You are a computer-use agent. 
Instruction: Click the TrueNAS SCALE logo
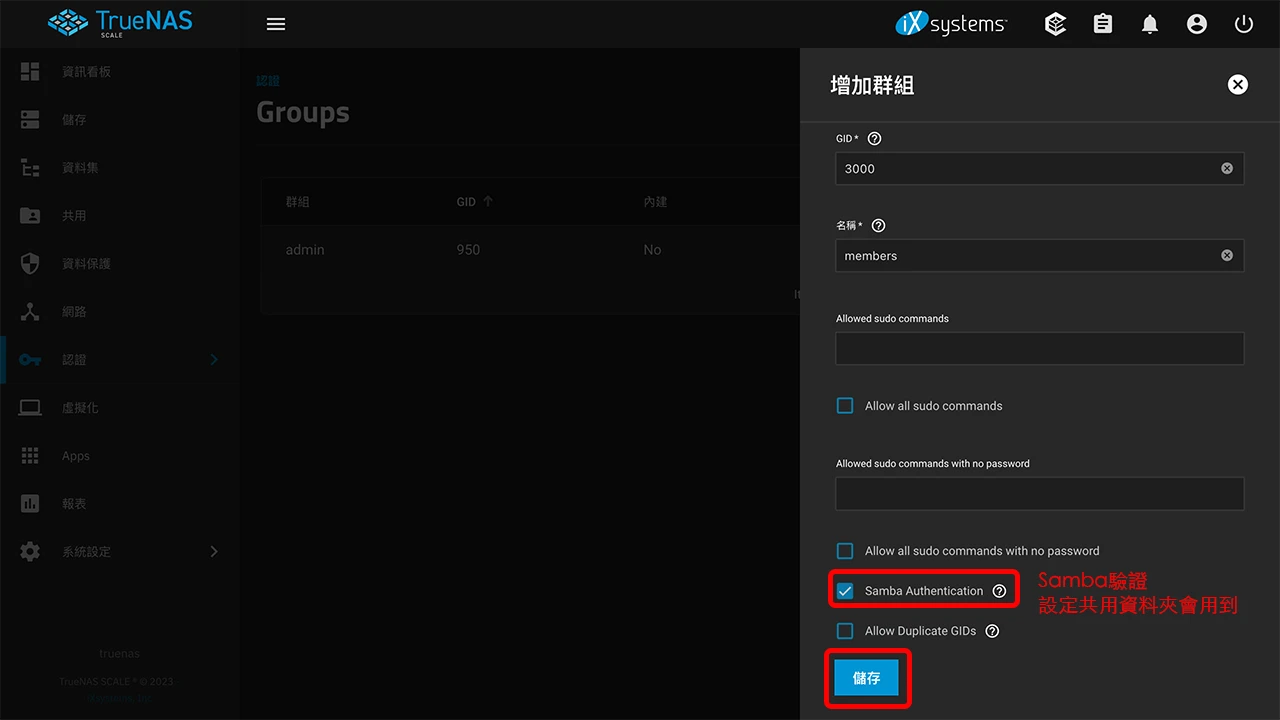[119, 23]
